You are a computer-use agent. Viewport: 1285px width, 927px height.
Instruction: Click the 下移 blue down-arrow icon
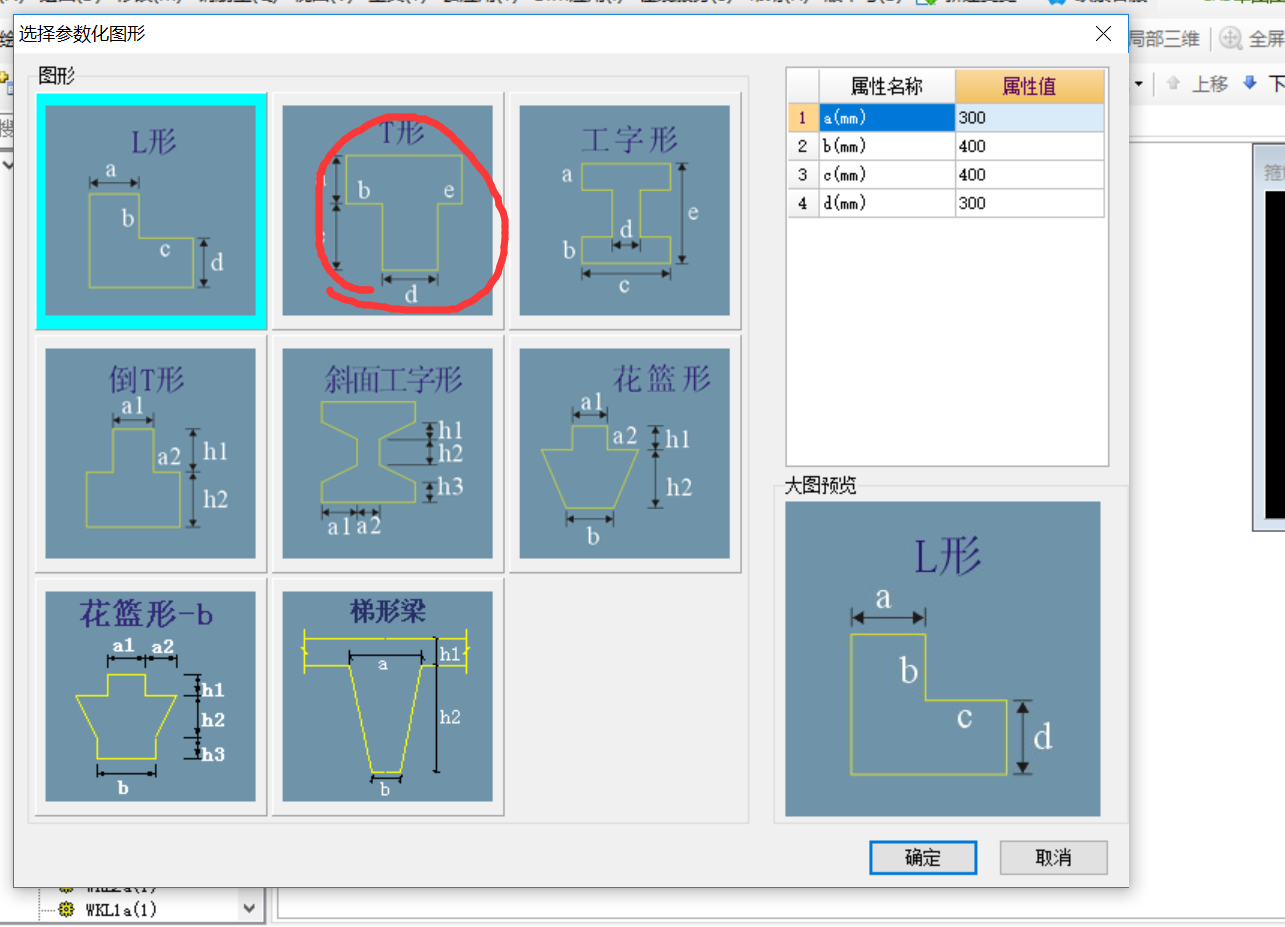pos(1249,84)
